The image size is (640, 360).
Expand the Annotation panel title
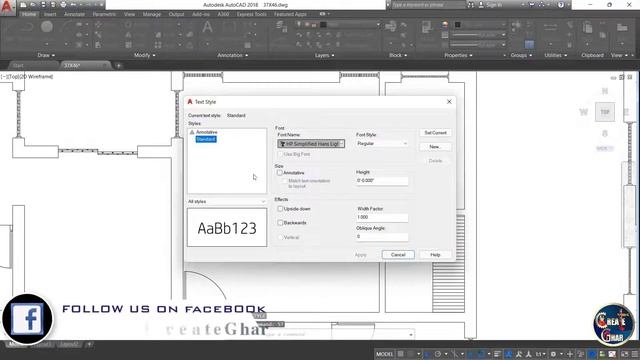tap(233, 55)
